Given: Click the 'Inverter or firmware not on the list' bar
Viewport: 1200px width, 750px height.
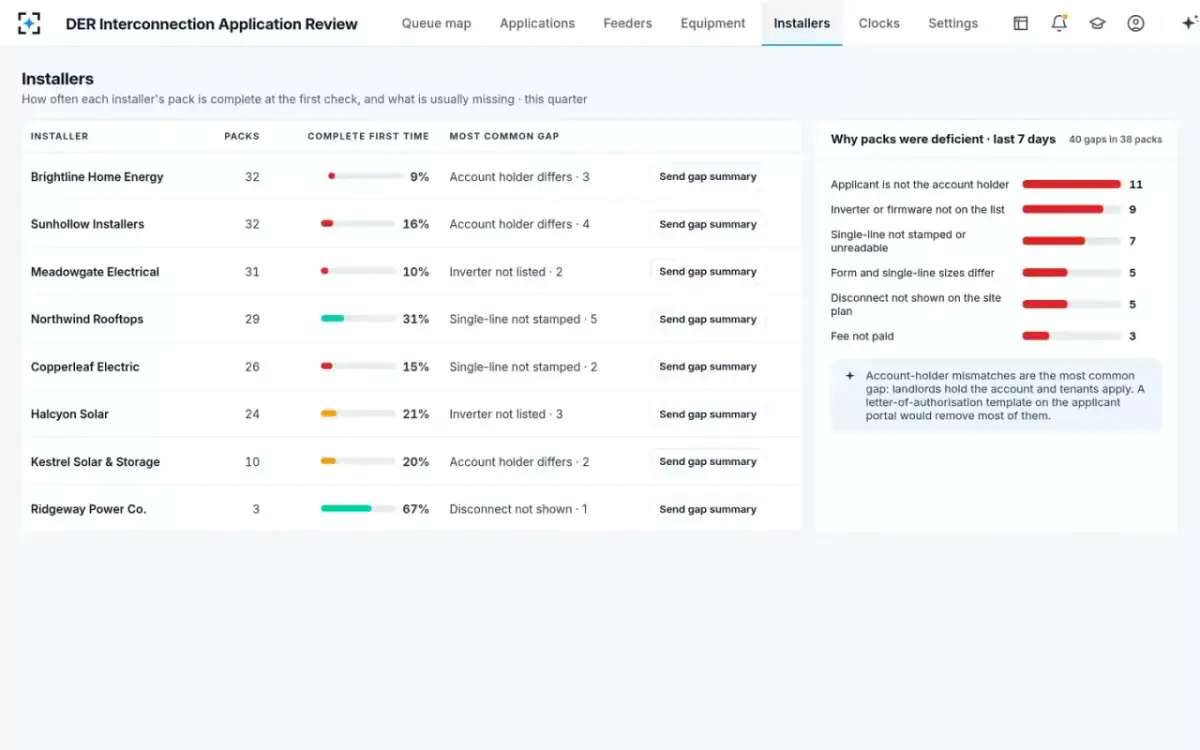Looking at the screenshot, I should (x=1071, y=210).
